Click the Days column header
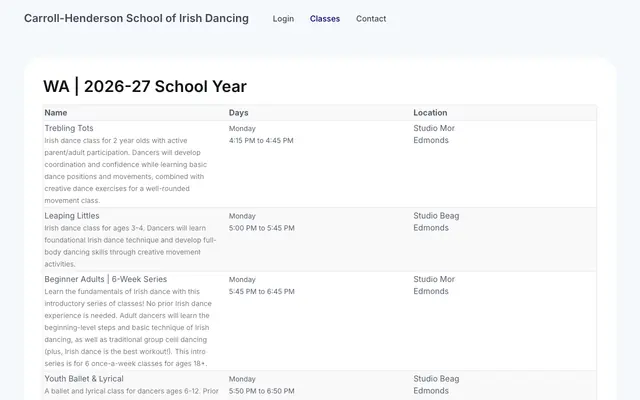The width and height of the screenshot is (640, 400). click(238, 113)
